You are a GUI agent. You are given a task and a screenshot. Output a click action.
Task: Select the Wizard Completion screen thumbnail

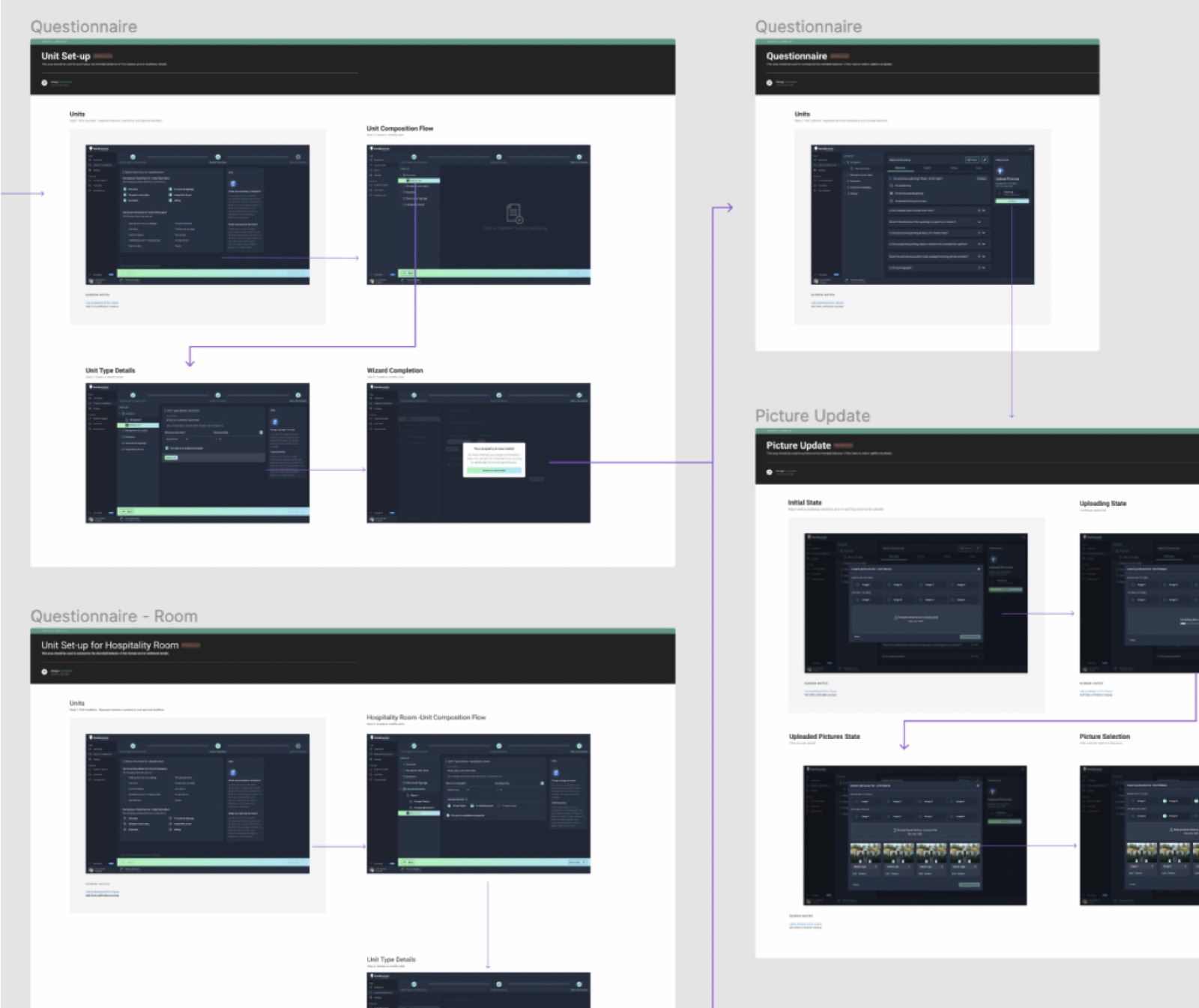(x=478, y=453)
